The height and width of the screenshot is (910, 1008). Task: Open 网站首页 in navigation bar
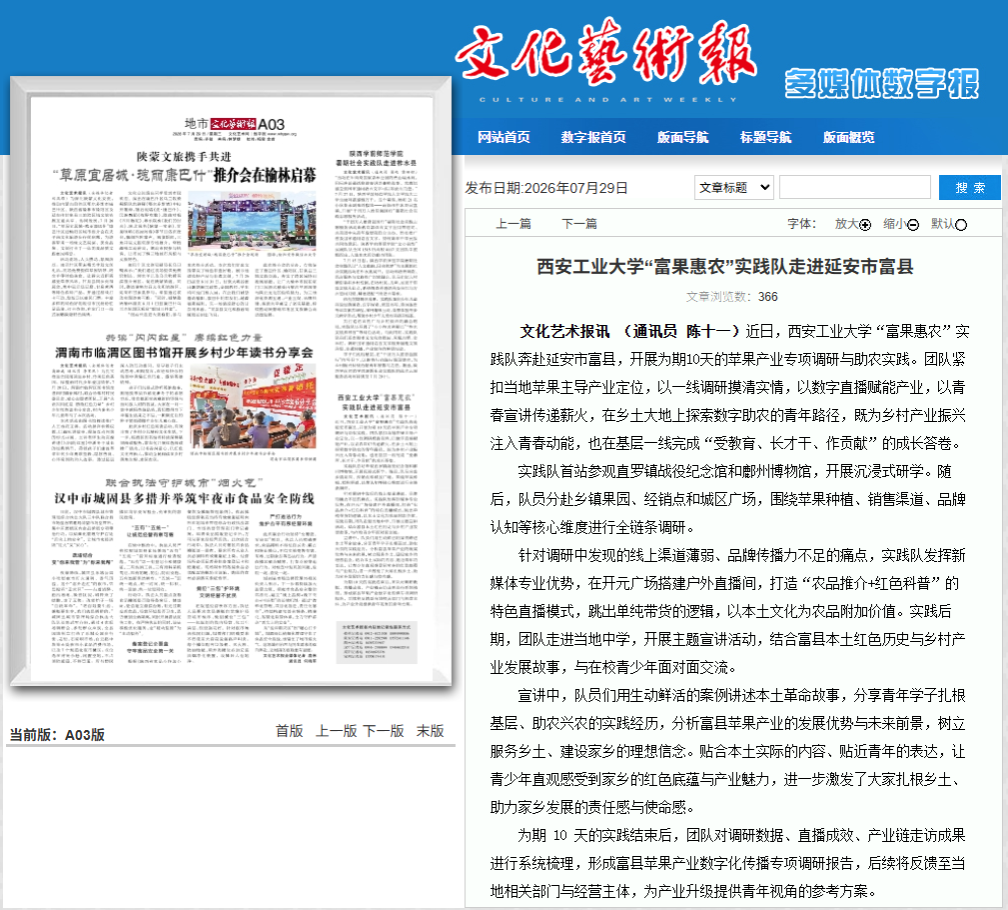point(503,137)
